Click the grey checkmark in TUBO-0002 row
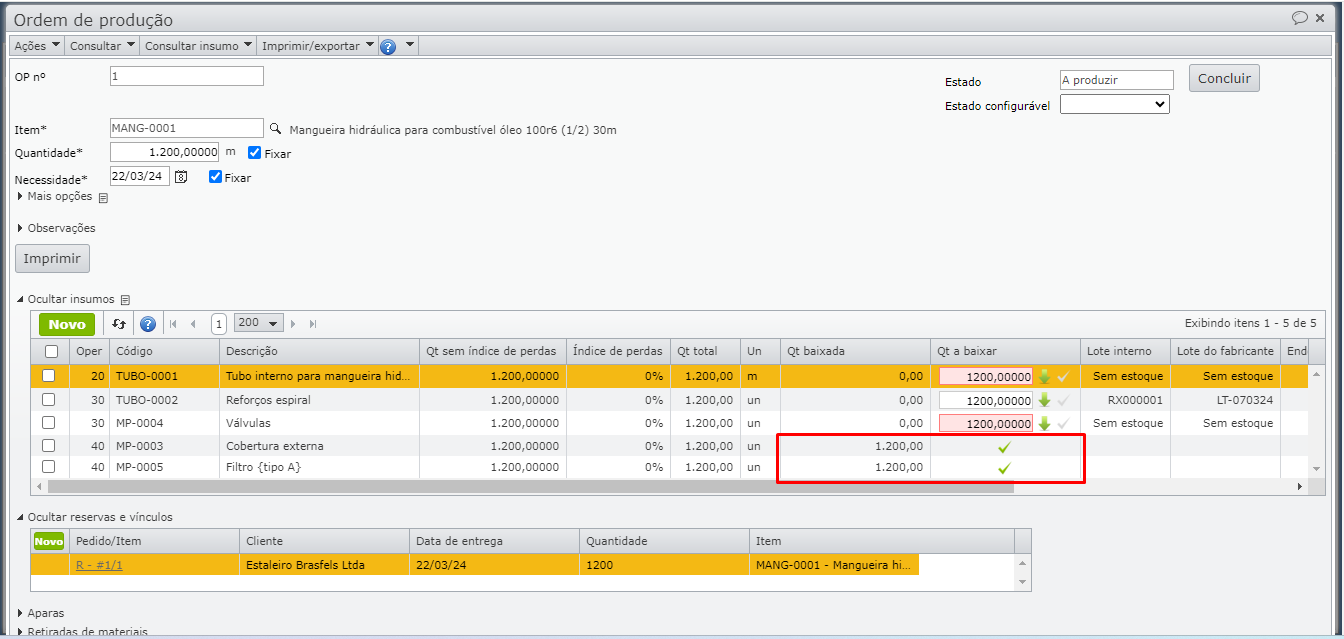Image resolution: width=1344 pixels, height=639 pixels. [x=1063, y=400]
